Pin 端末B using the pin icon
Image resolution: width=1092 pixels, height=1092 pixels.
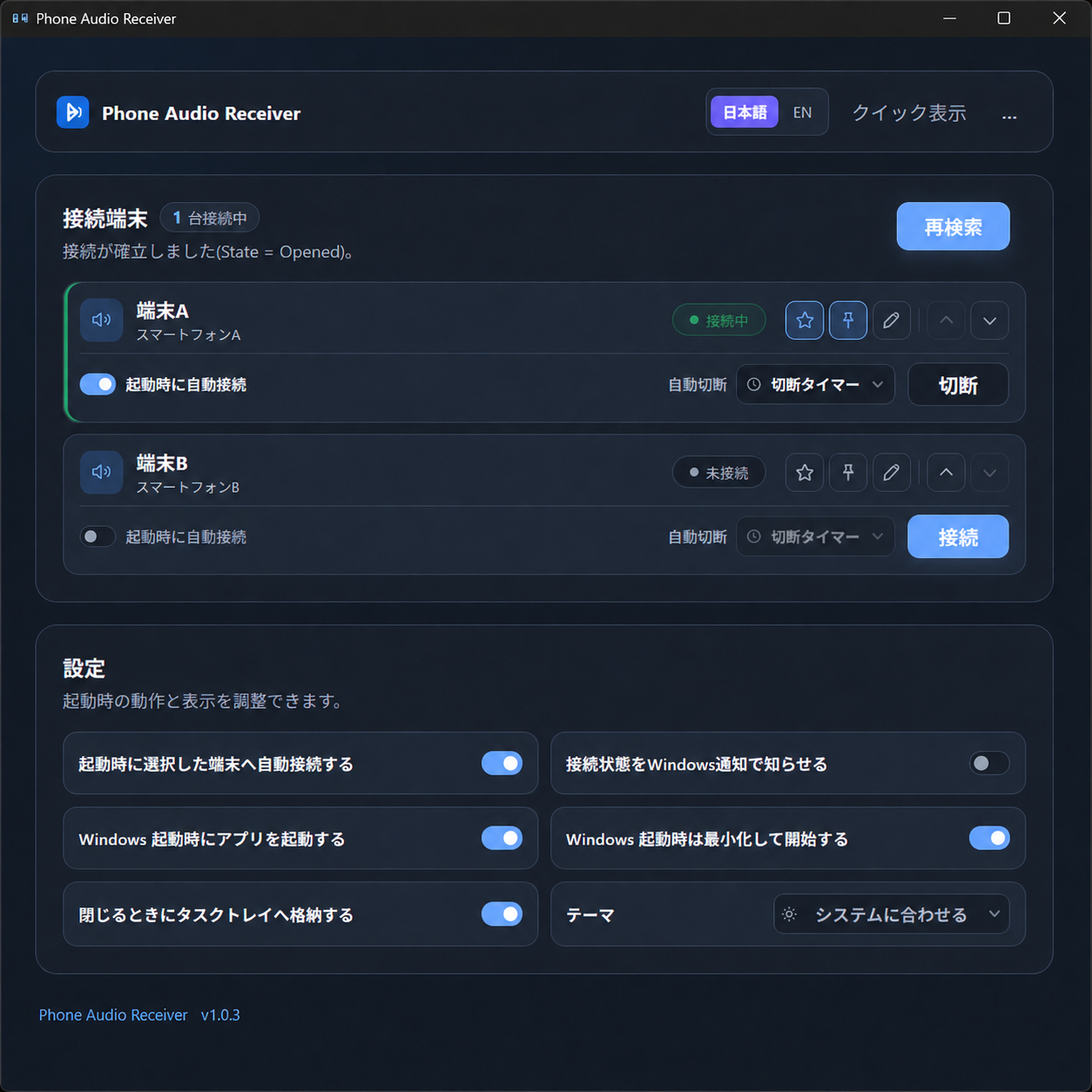848,473
